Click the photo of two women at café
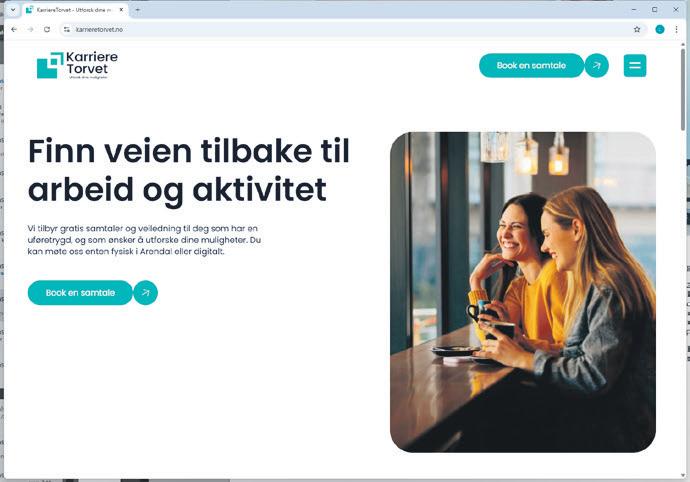 523,292
